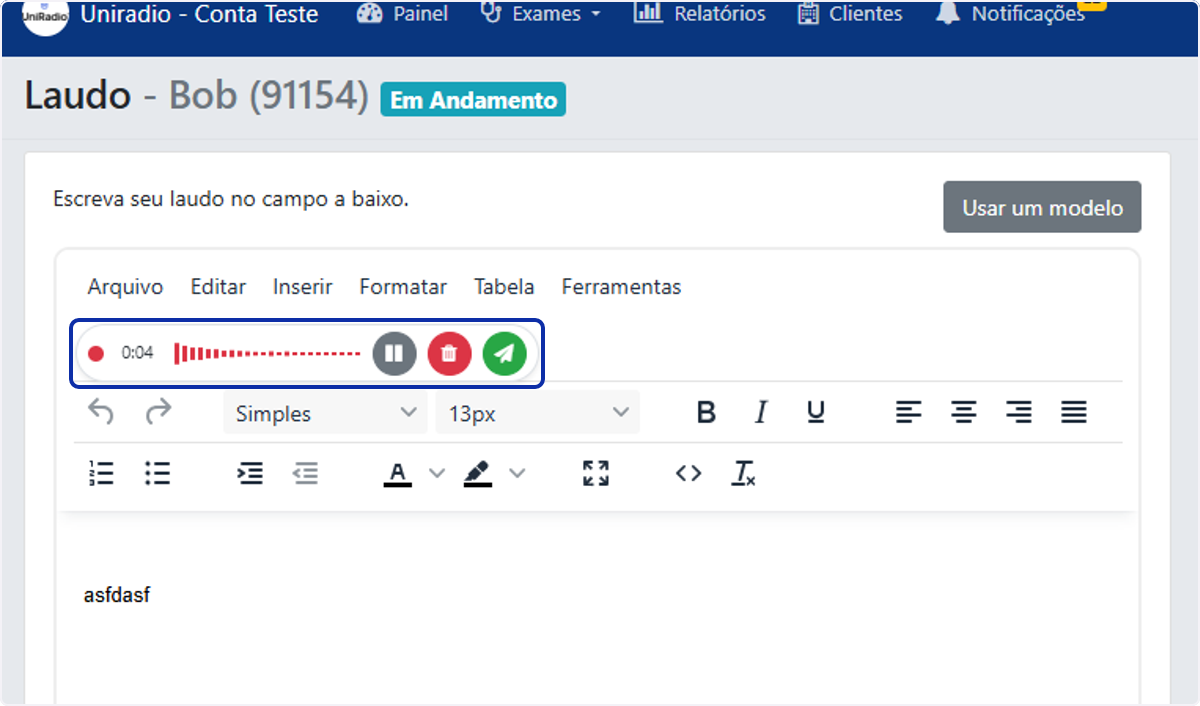Click into the text area containing asfdasf
The height and width of the screenshot is (706, 1200).
point(597,610)
